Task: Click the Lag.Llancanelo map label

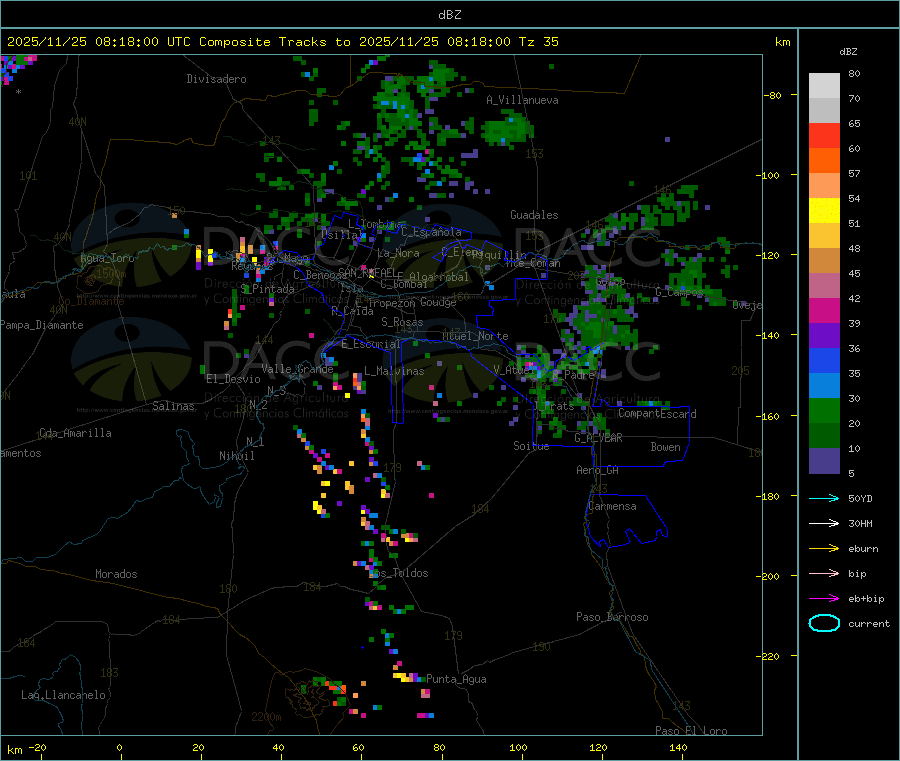Action: tap(64, 695)
